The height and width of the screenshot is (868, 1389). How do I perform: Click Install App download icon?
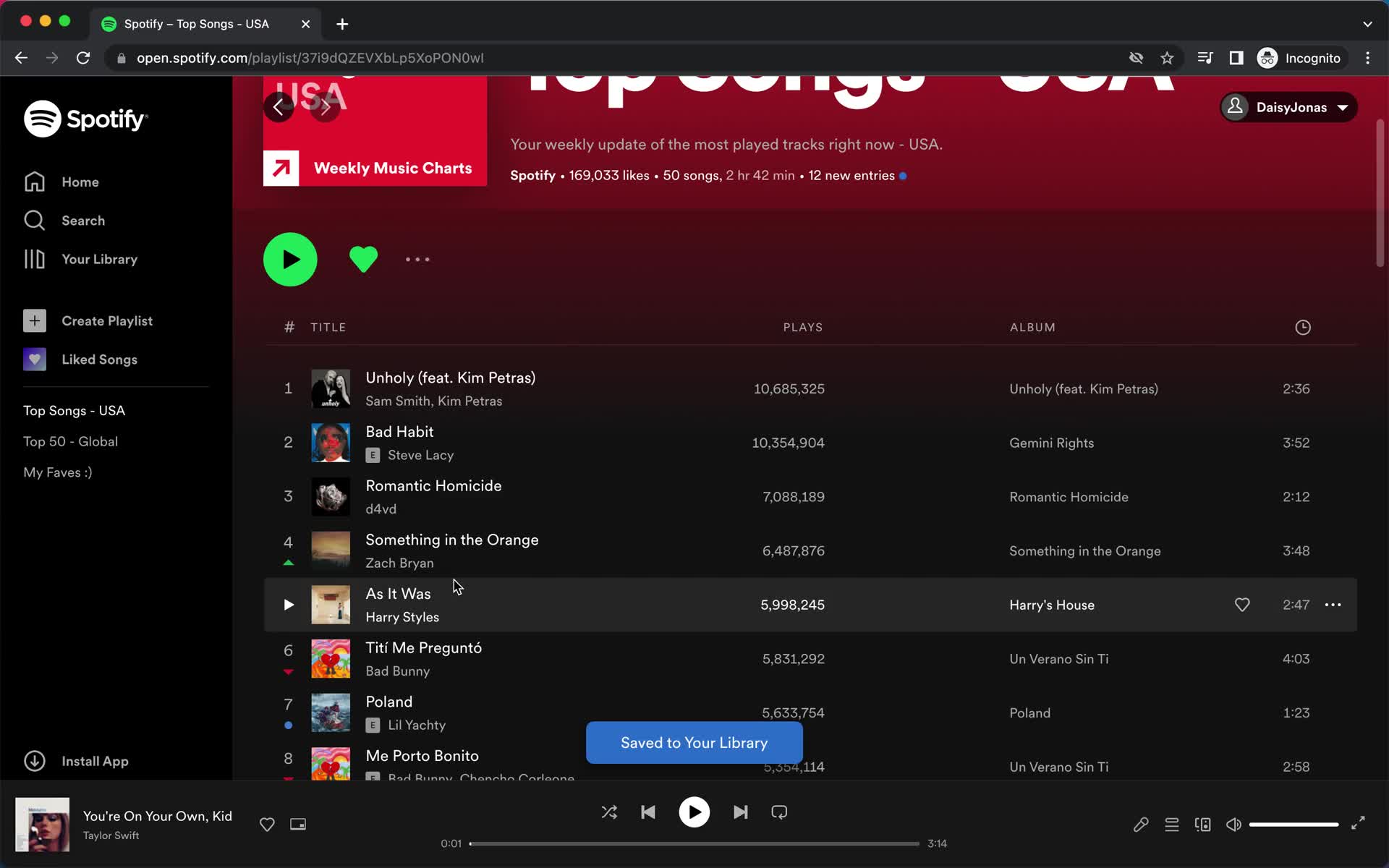(x=35, y=761)
